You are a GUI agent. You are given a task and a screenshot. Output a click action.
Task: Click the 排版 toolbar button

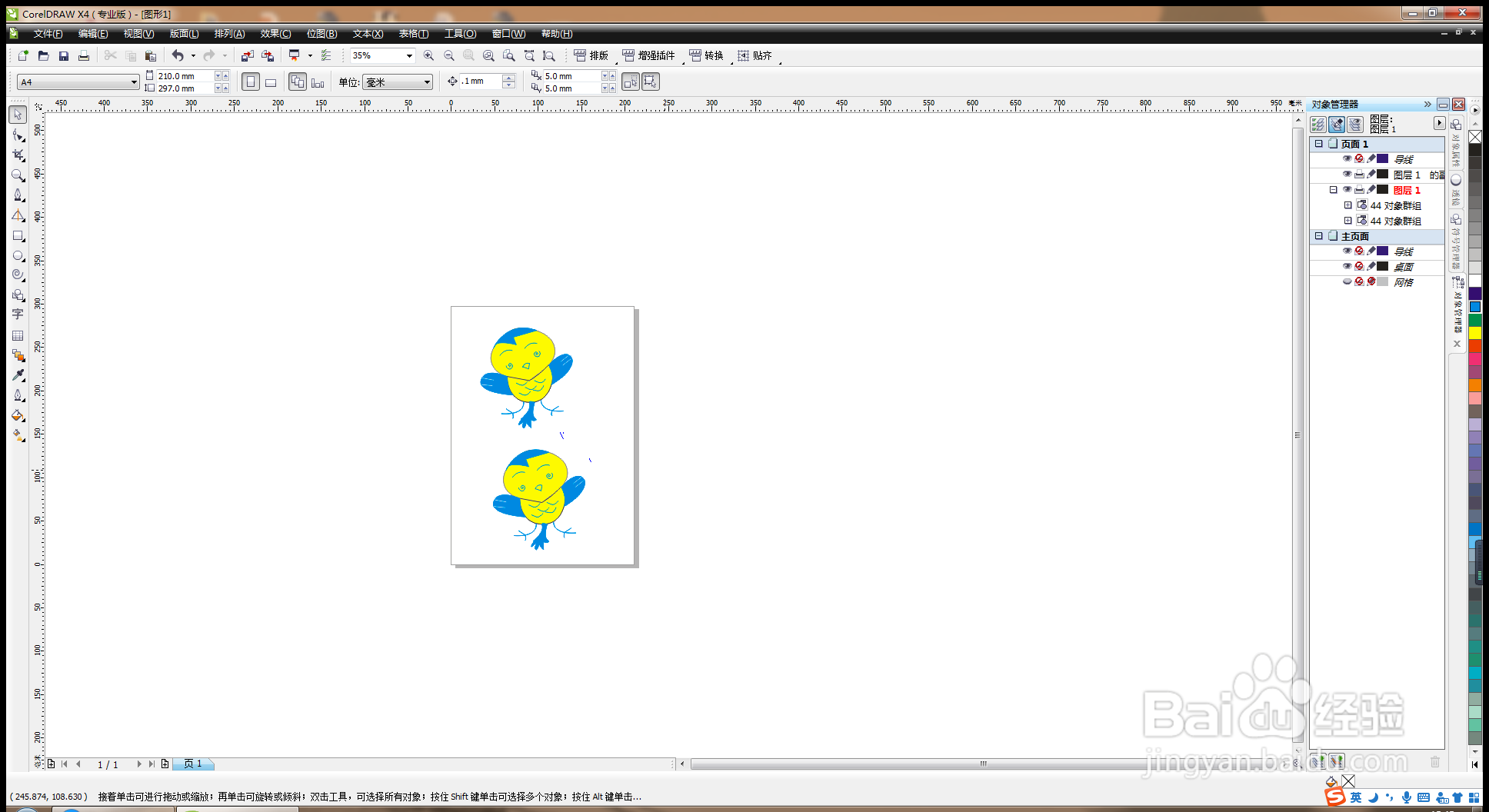(x=591, y=55)
